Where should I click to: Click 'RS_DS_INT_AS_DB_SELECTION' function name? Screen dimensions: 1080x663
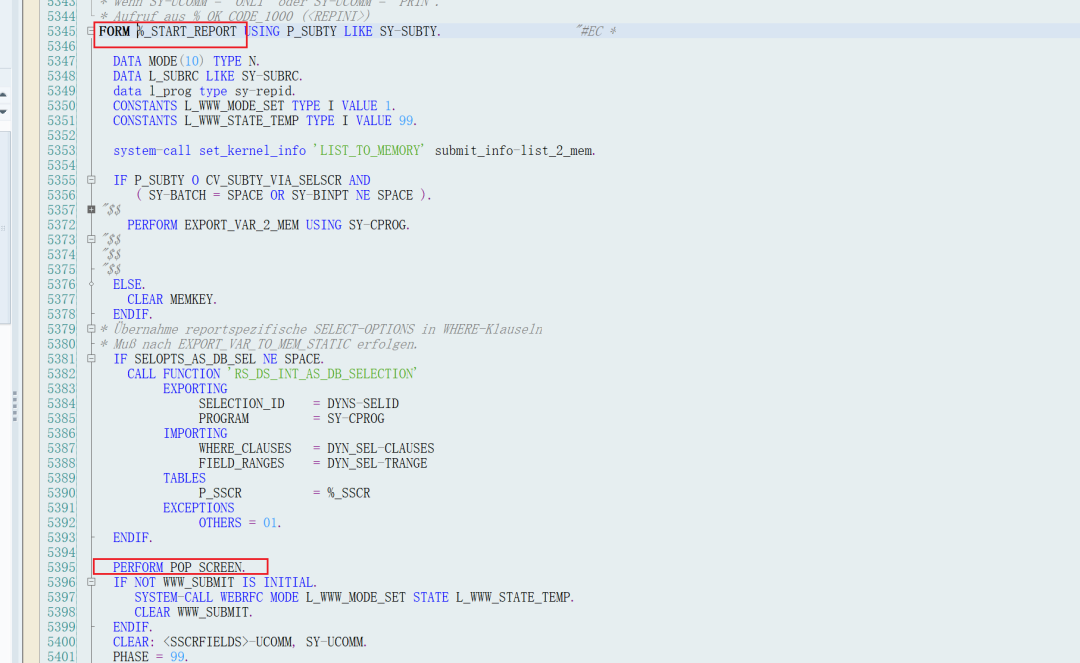(323, 374)
